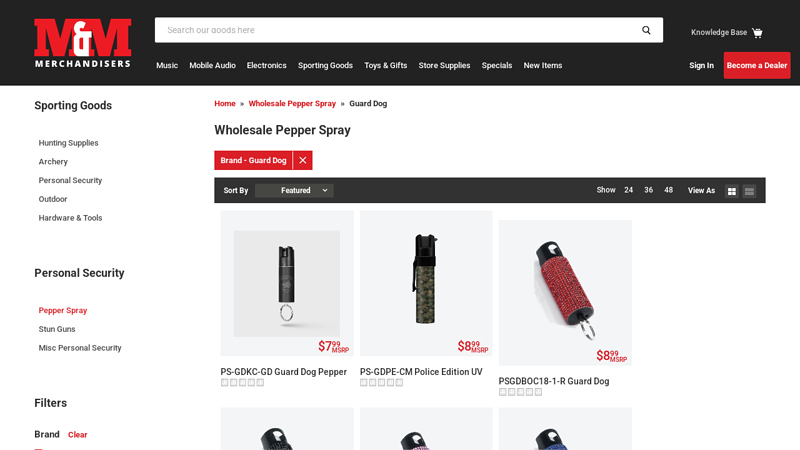Open the Toys & Gifts menu

pyautogui.click(x=386, y=65)
